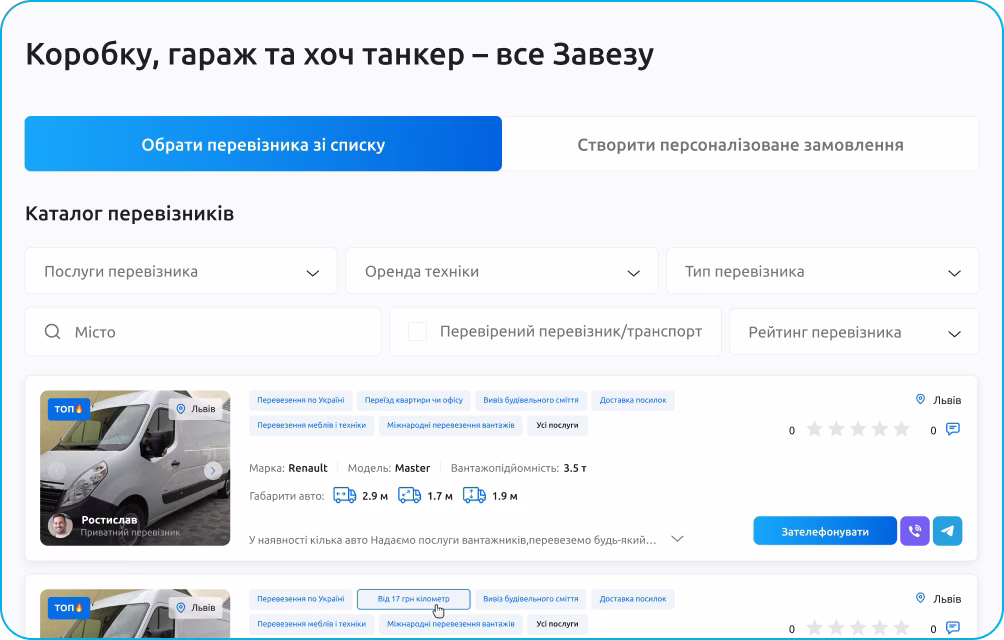Click Ростислав's avatar photo

click(x=60, y=525)
